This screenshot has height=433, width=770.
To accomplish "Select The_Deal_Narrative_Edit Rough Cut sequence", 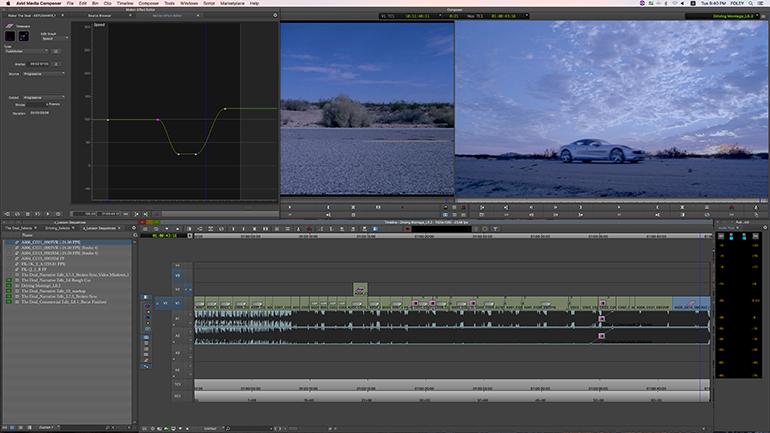I will (x=56, y=280).
